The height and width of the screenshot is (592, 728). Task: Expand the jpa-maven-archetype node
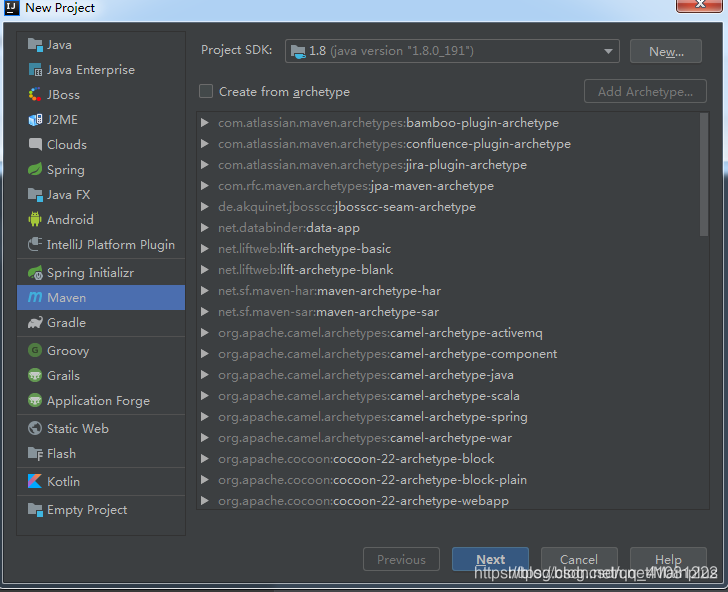point(204,185)
